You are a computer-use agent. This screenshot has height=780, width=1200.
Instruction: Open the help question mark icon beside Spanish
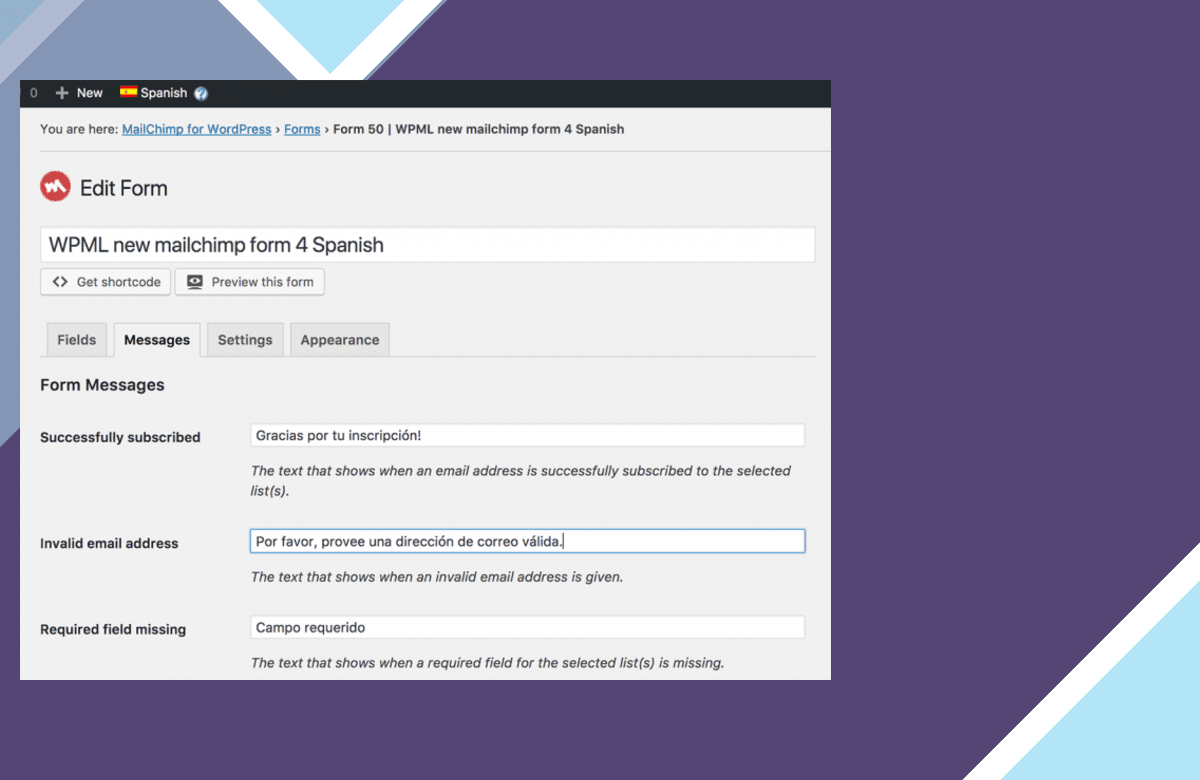point(201,93)
